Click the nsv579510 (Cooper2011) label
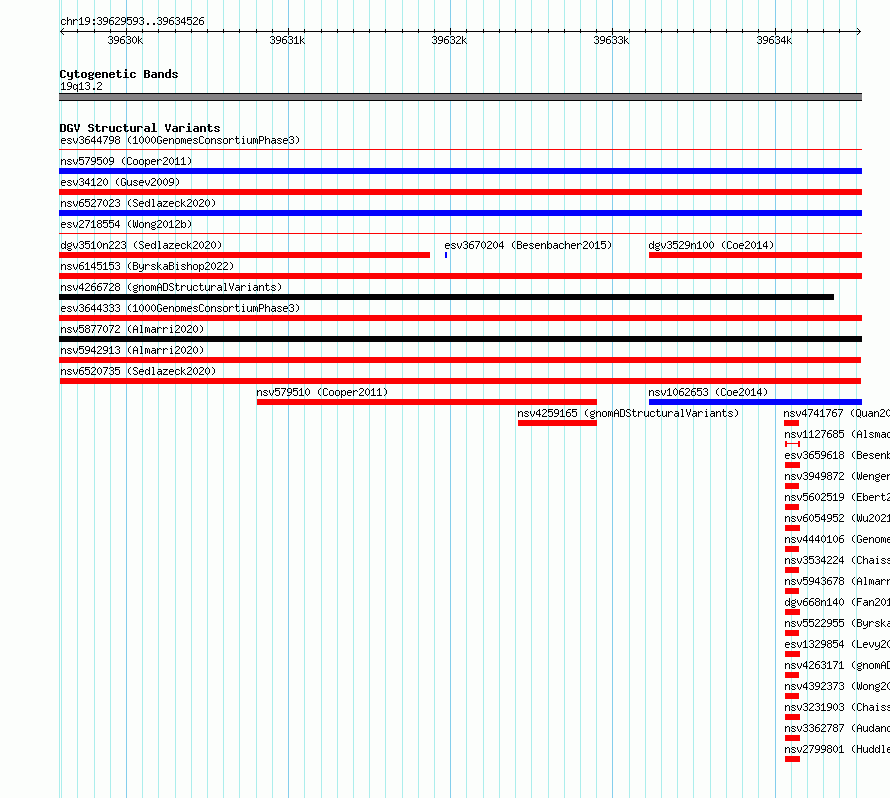 322,392
